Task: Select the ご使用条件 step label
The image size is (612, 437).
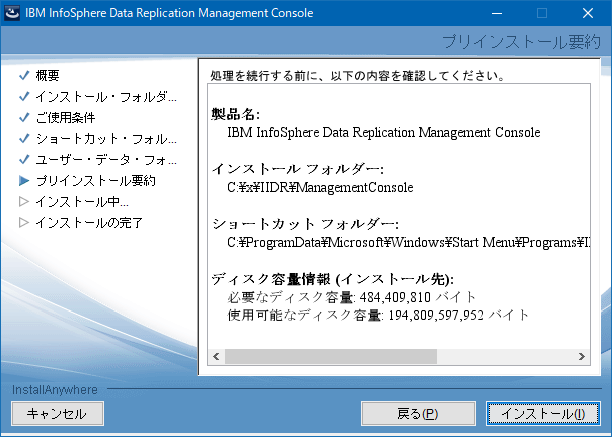Action: 66,117
